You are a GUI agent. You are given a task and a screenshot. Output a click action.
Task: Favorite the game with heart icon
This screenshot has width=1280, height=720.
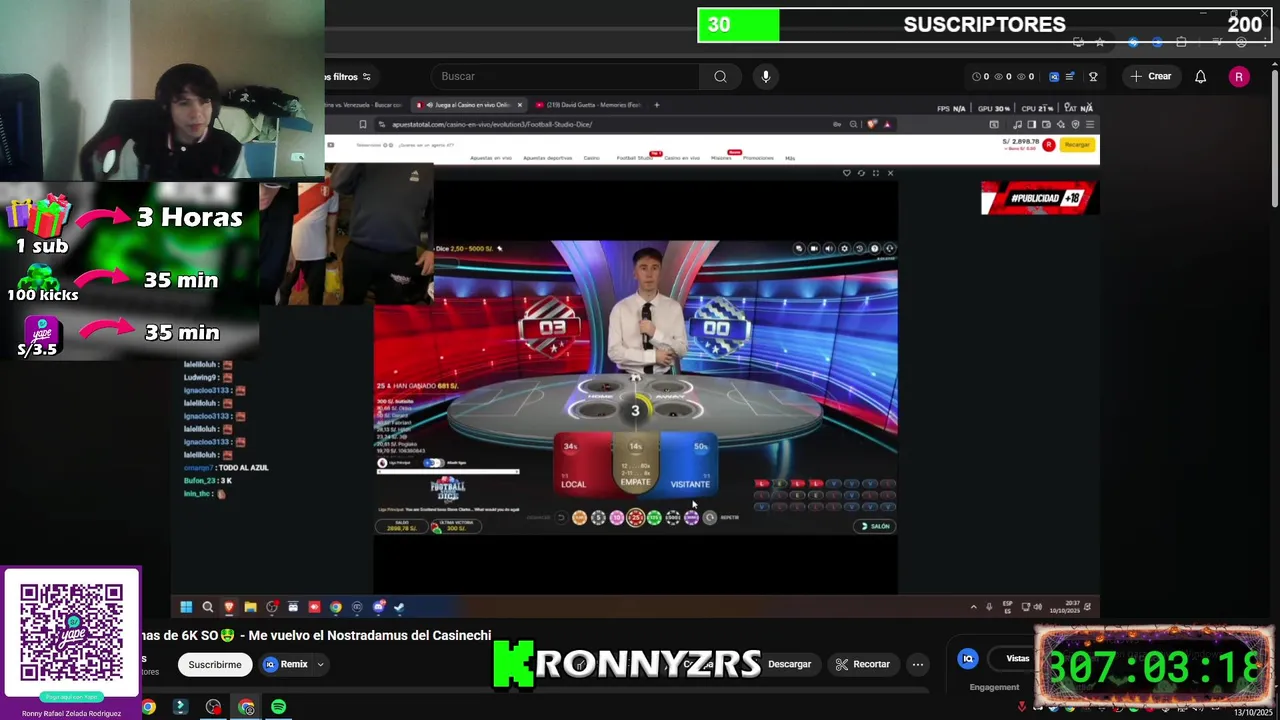[x=847, y=173]
